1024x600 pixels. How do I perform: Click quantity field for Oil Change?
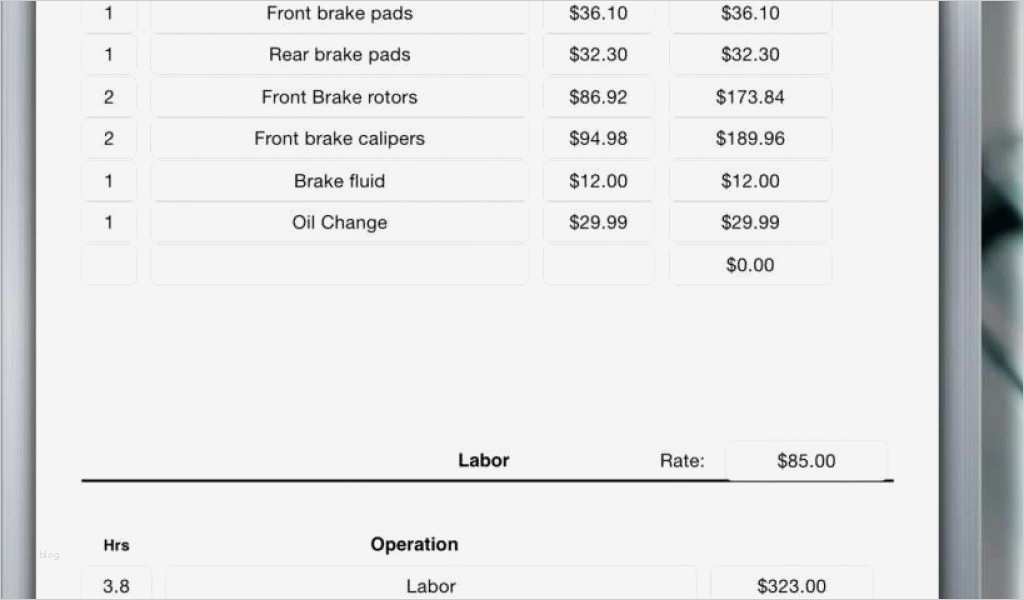tap(108, 223)
